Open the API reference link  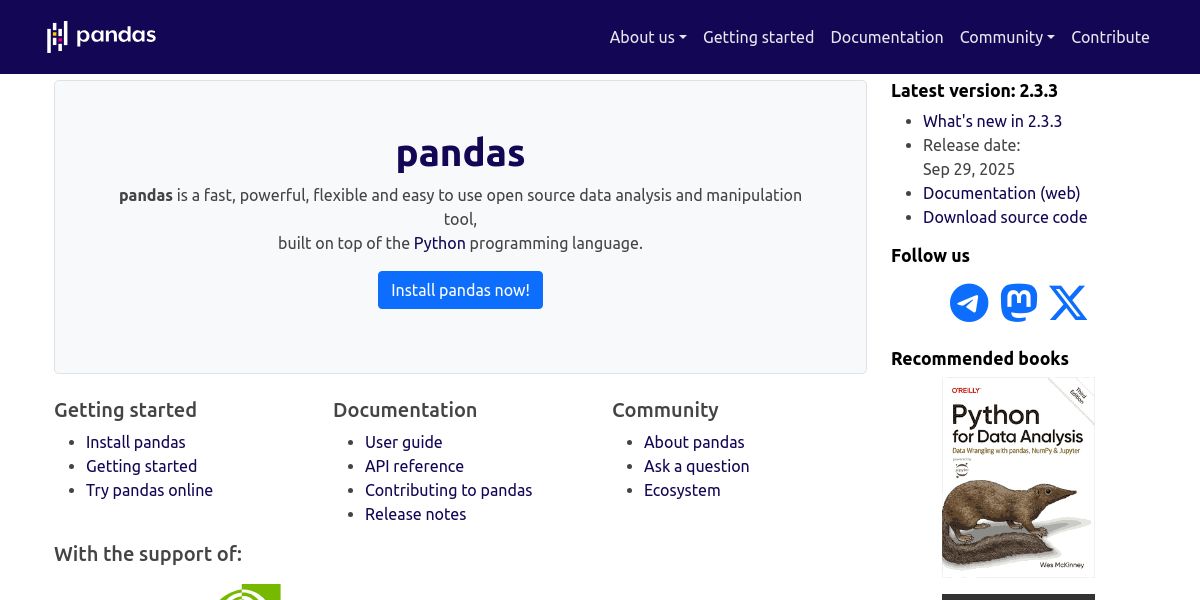click(414, 466)
